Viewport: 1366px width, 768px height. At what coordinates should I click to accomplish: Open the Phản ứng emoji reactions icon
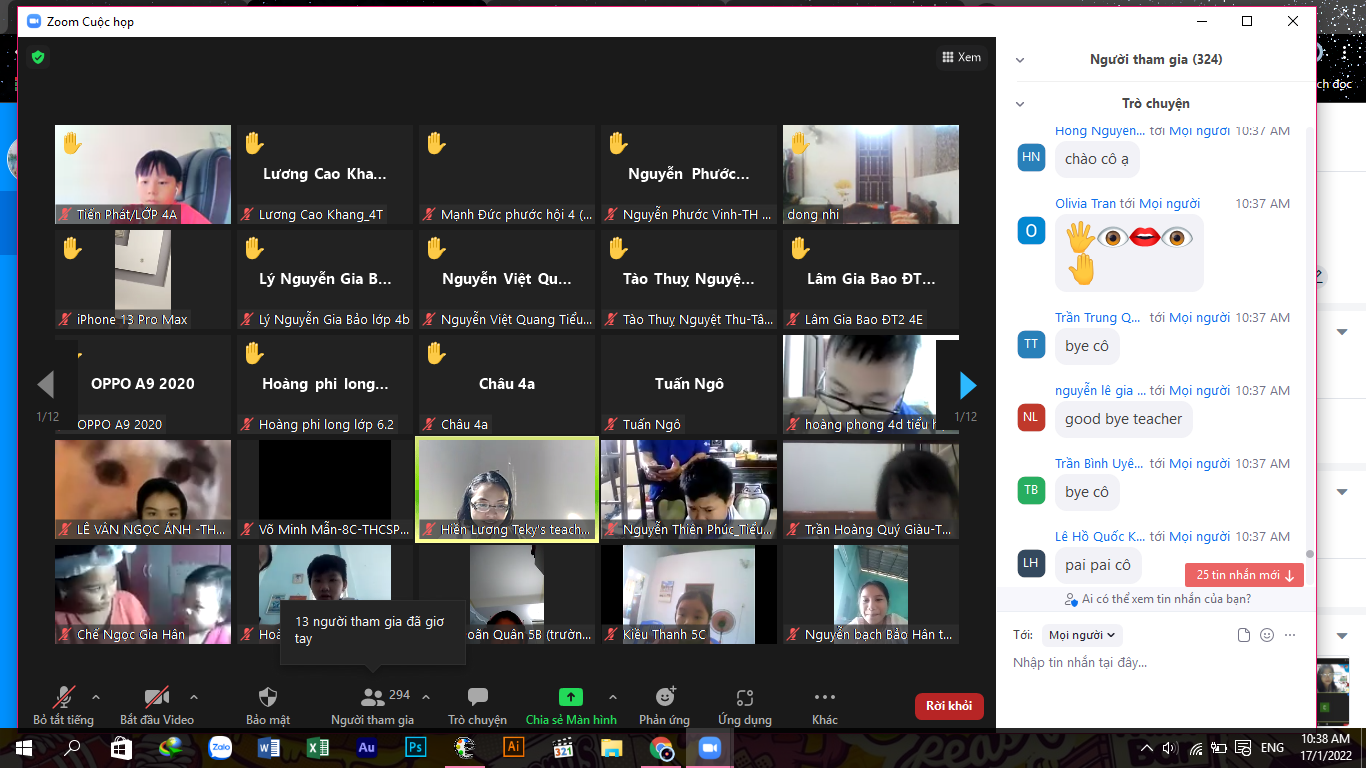coord(665,697)
